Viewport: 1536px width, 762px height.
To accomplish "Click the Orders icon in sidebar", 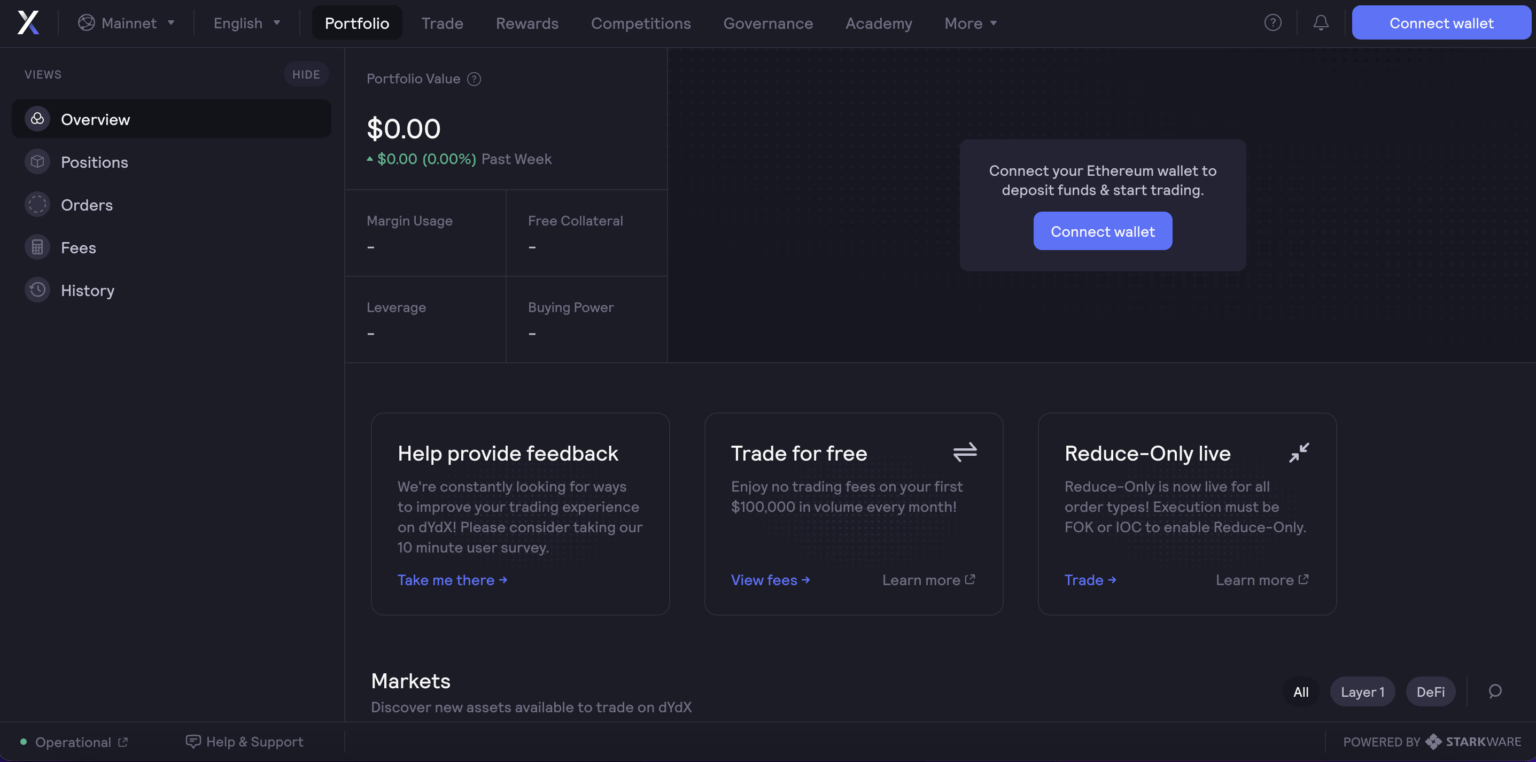I will pos(37,205).
